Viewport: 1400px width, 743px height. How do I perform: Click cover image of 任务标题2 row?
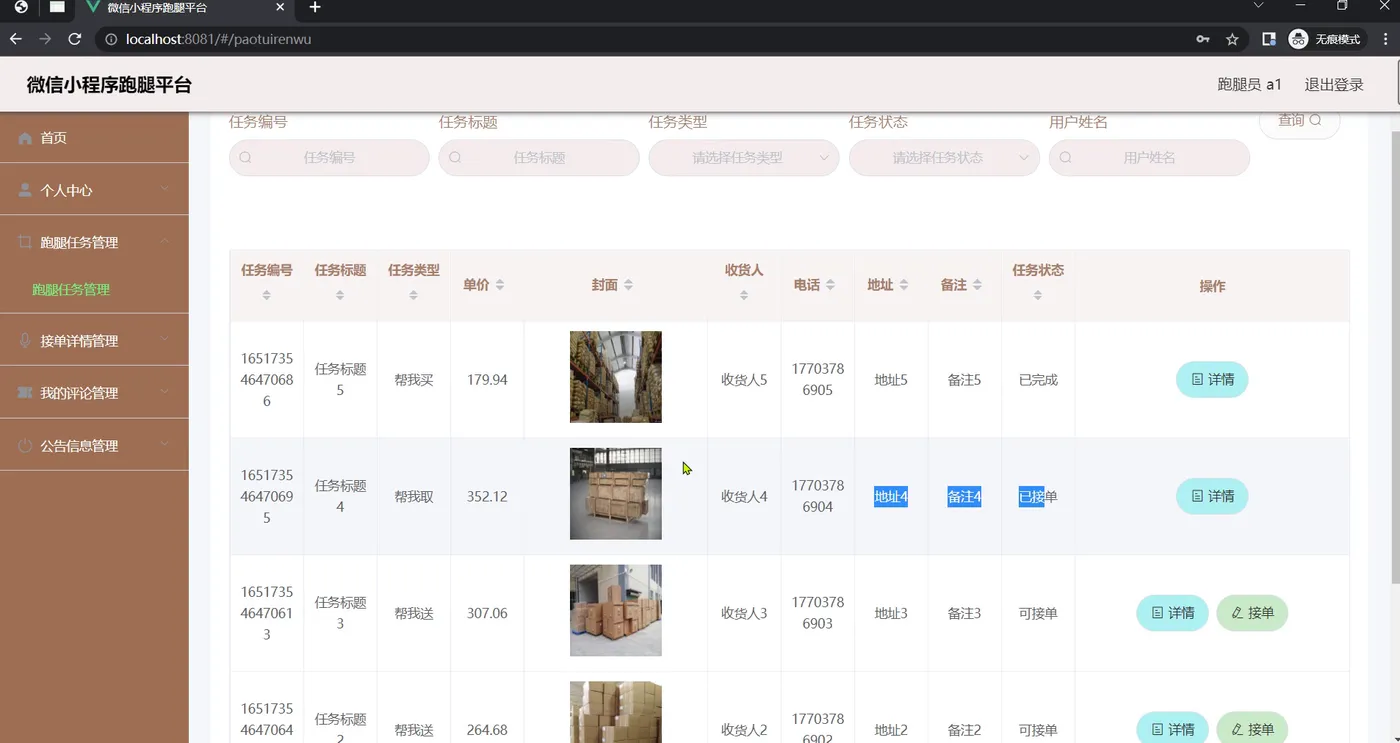pos(616,712)
